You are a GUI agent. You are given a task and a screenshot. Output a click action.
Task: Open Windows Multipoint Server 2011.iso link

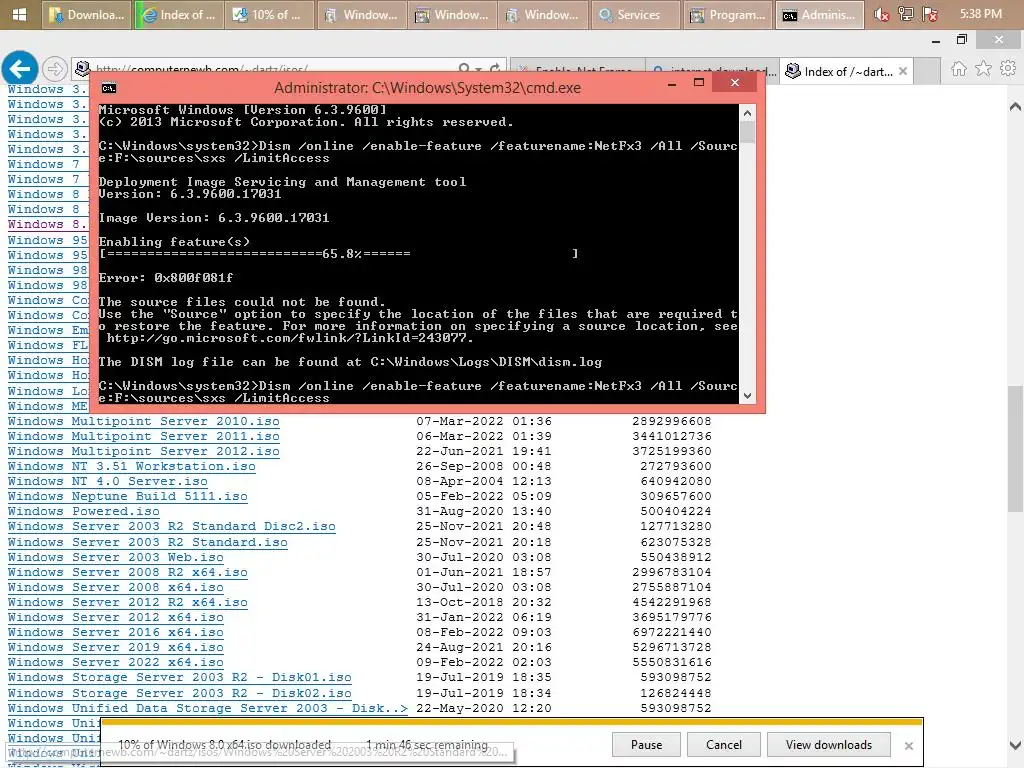(x=144, y=436)
